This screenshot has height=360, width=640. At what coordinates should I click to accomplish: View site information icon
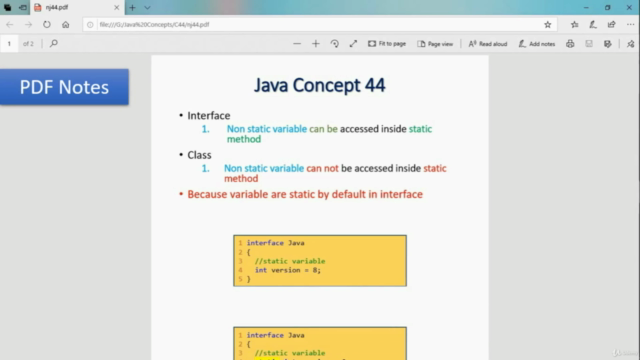click(90, 24)
